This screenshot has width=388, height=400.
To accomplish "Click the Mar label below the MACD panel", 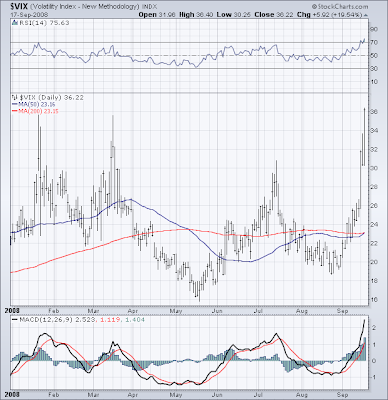I will pyautogui.click(x=94, y=394).
